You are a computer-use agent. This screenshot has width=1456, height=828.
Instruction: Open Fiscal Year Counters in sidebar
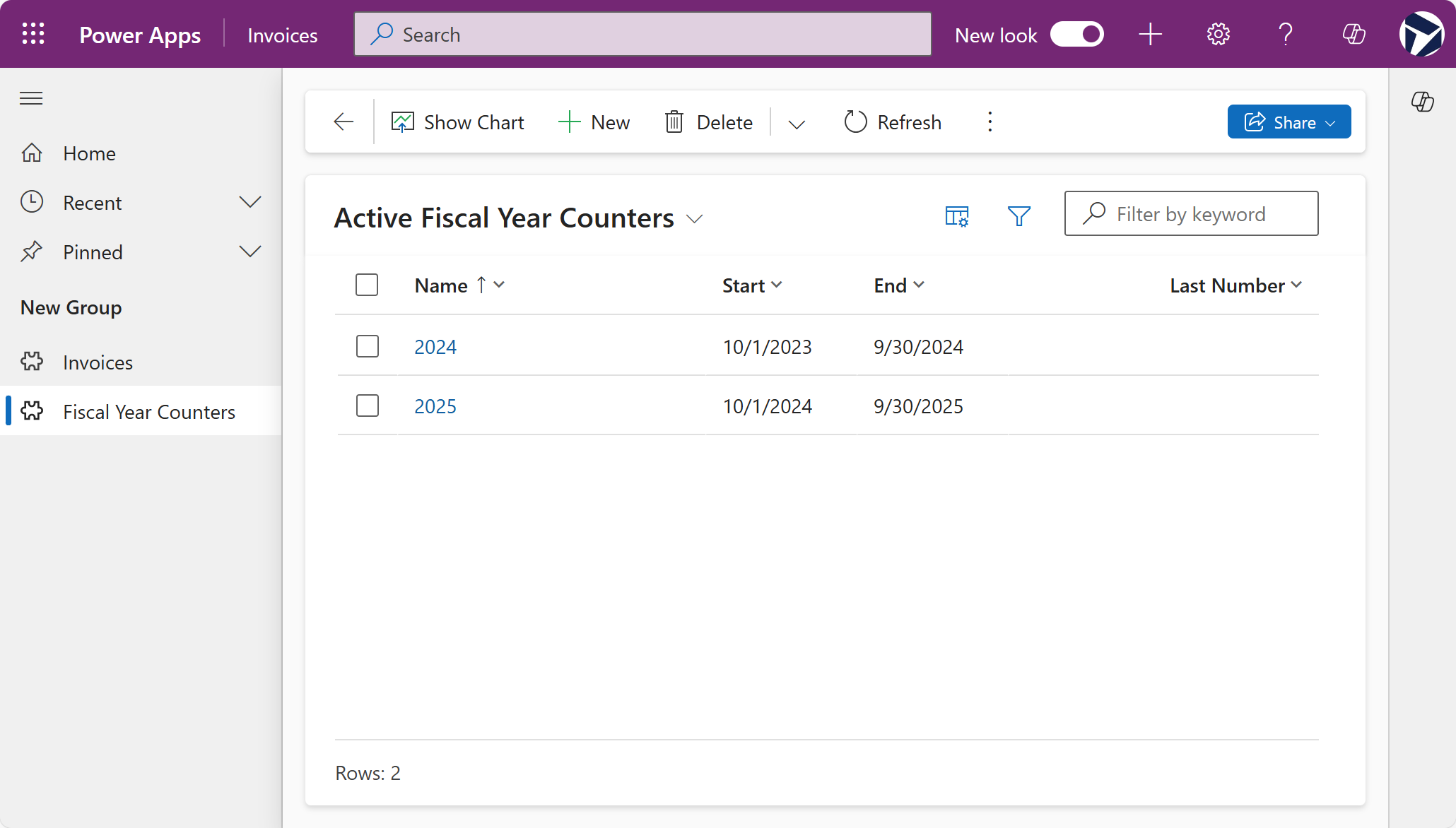[141, 411]
